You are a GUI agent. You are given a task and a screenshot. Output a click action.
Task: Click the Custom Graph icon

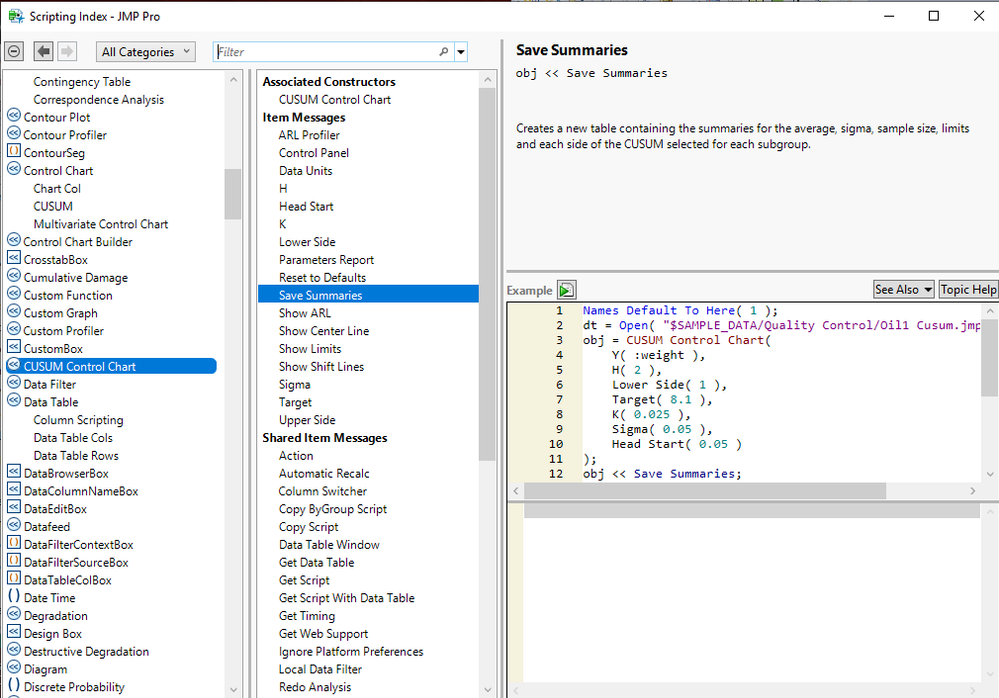tap(14, 312)
